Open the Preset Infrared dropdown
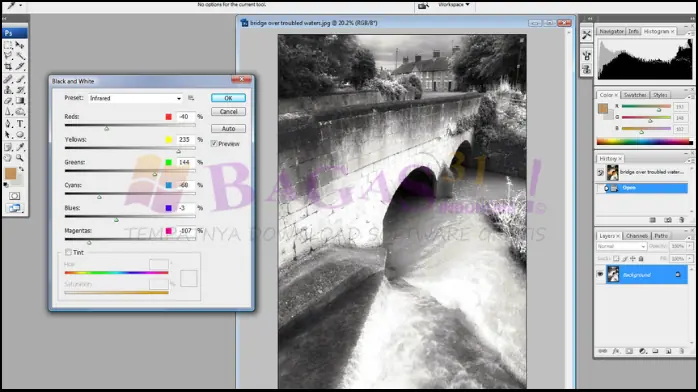 [x=135, y=98]
